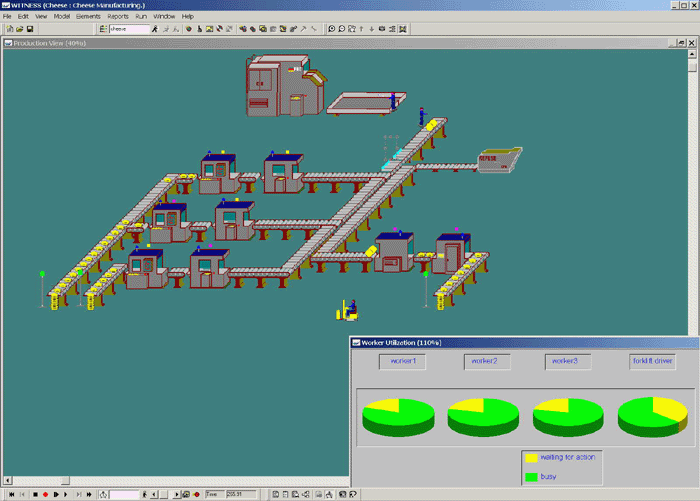Click the Open folder icon in toolbar
This screenshot has width=700, height=501.
coord(19,29)
